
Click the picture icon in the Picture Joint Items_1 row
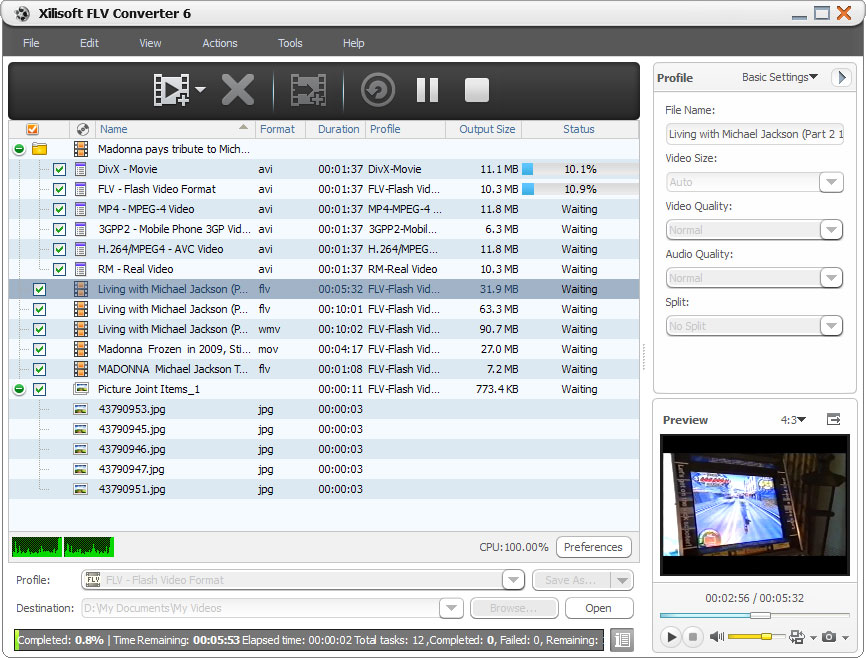point(81,389)
